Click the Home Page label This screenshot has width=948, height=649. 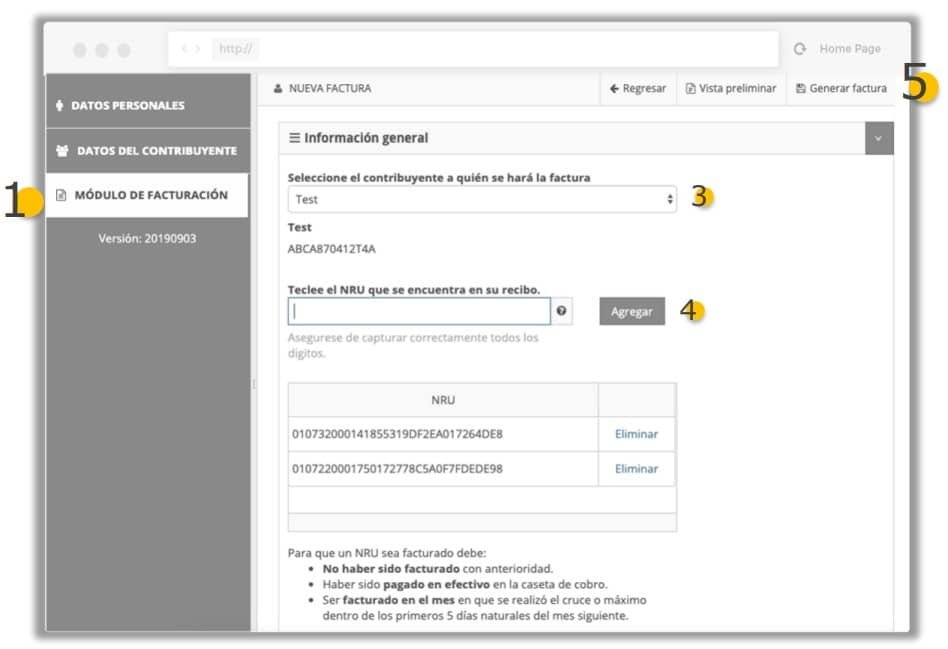849,48
